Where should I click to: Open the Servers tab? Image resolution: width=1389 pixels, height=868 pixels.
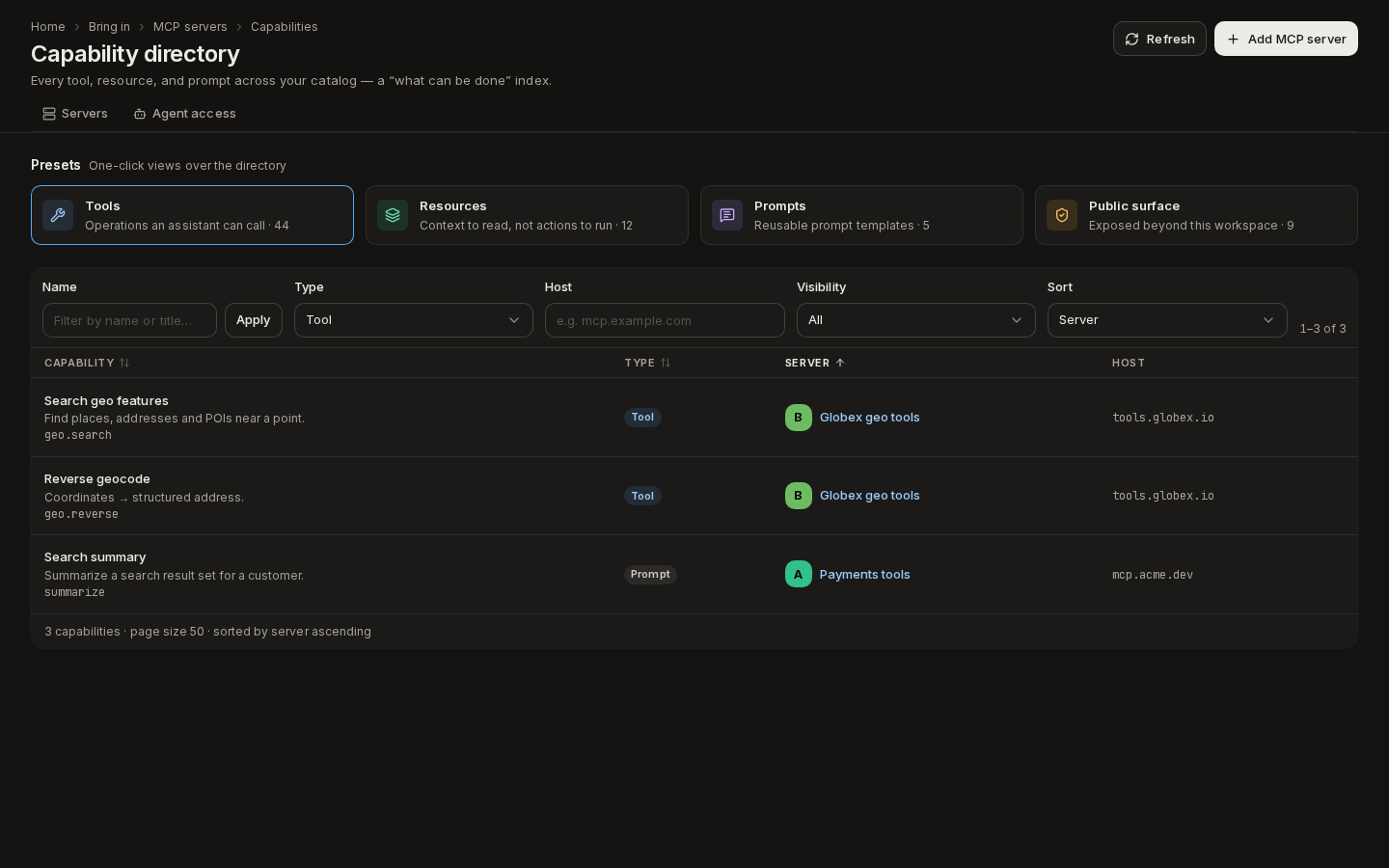pos(75,114)
